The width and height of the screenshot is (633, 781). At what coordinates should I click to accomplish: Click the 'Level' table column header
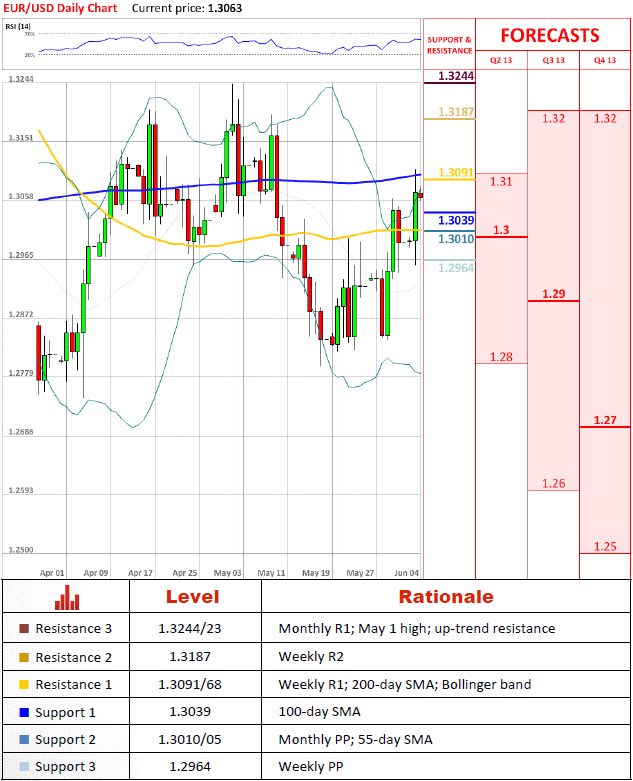coord(192,597)
